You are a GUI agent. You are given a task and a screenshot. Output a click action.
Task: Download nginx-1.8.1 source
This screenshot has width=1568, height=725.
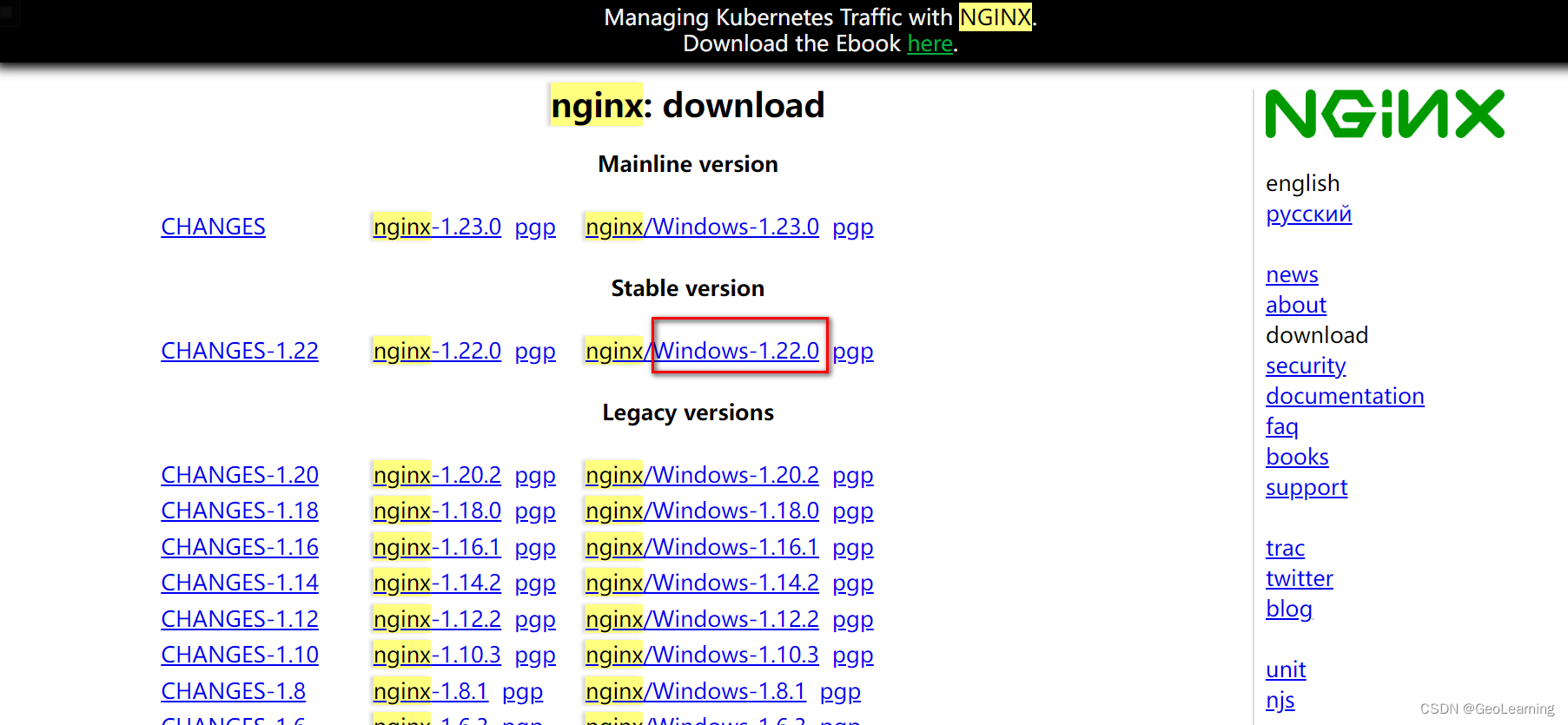tap(431, 691)
